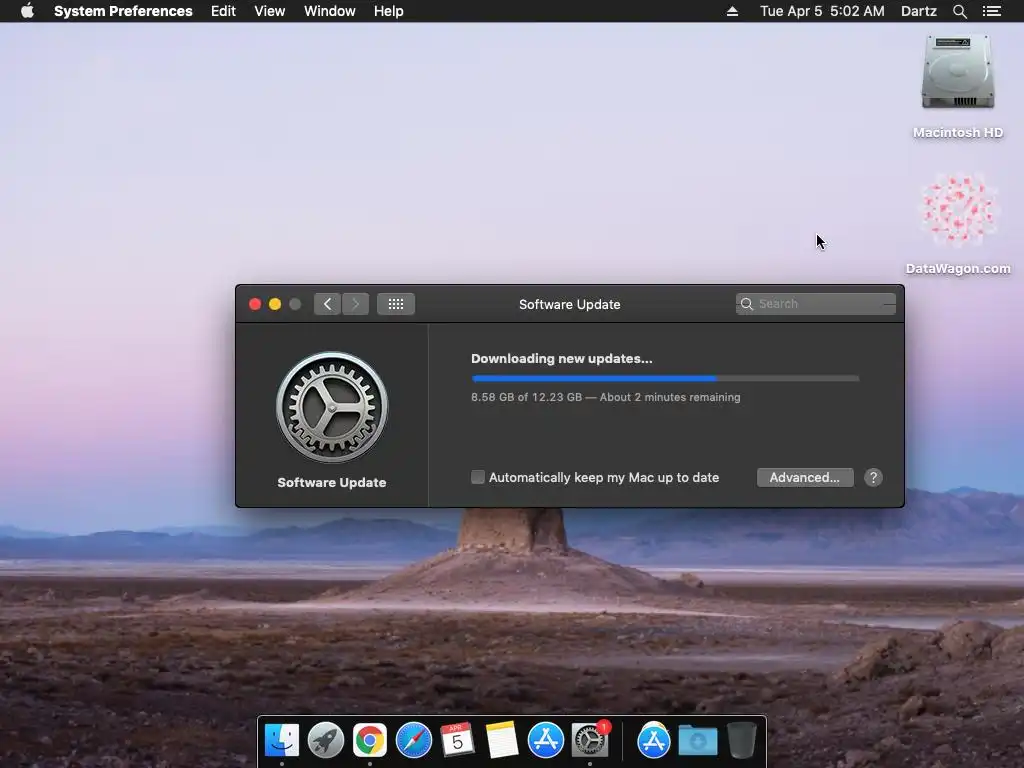Open Launchpad rocket in the Dock
Viewport: 1024px width, 768px height.
[x=325, y=740]
